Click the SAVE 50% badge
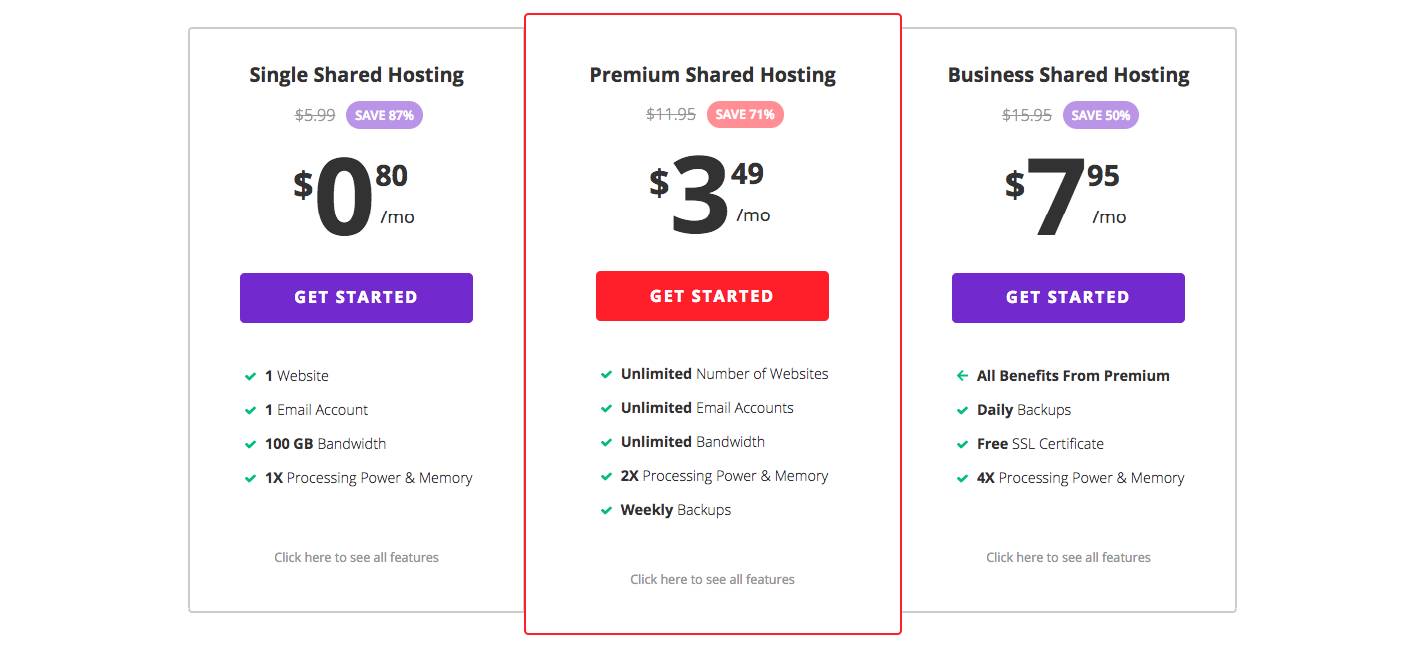1406x648 pixels. (1100, 115)
